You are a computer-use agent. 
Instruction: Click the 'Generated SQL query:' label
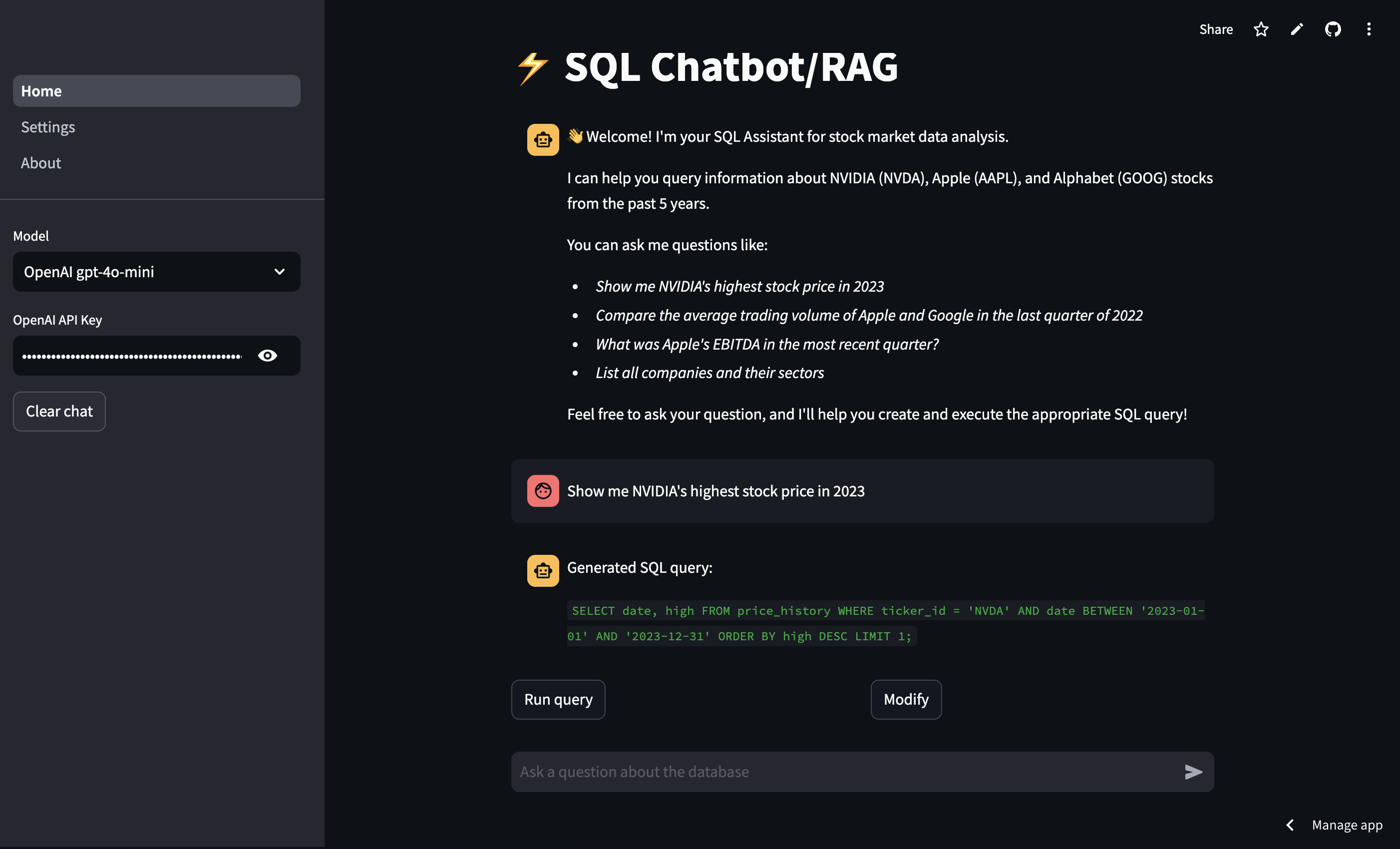pos(639,568)
